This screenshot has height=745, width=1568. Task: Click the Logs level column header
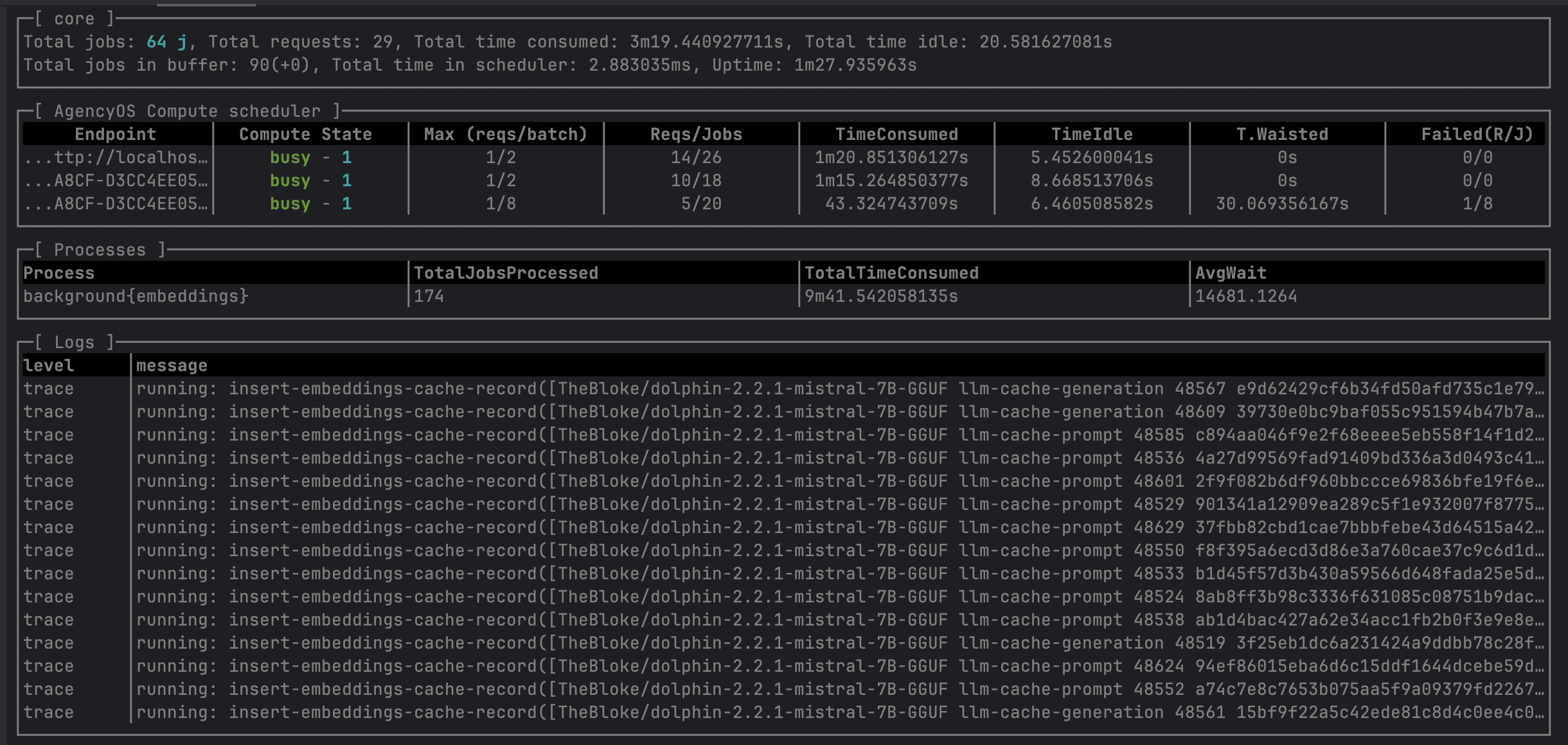point(49,365)
